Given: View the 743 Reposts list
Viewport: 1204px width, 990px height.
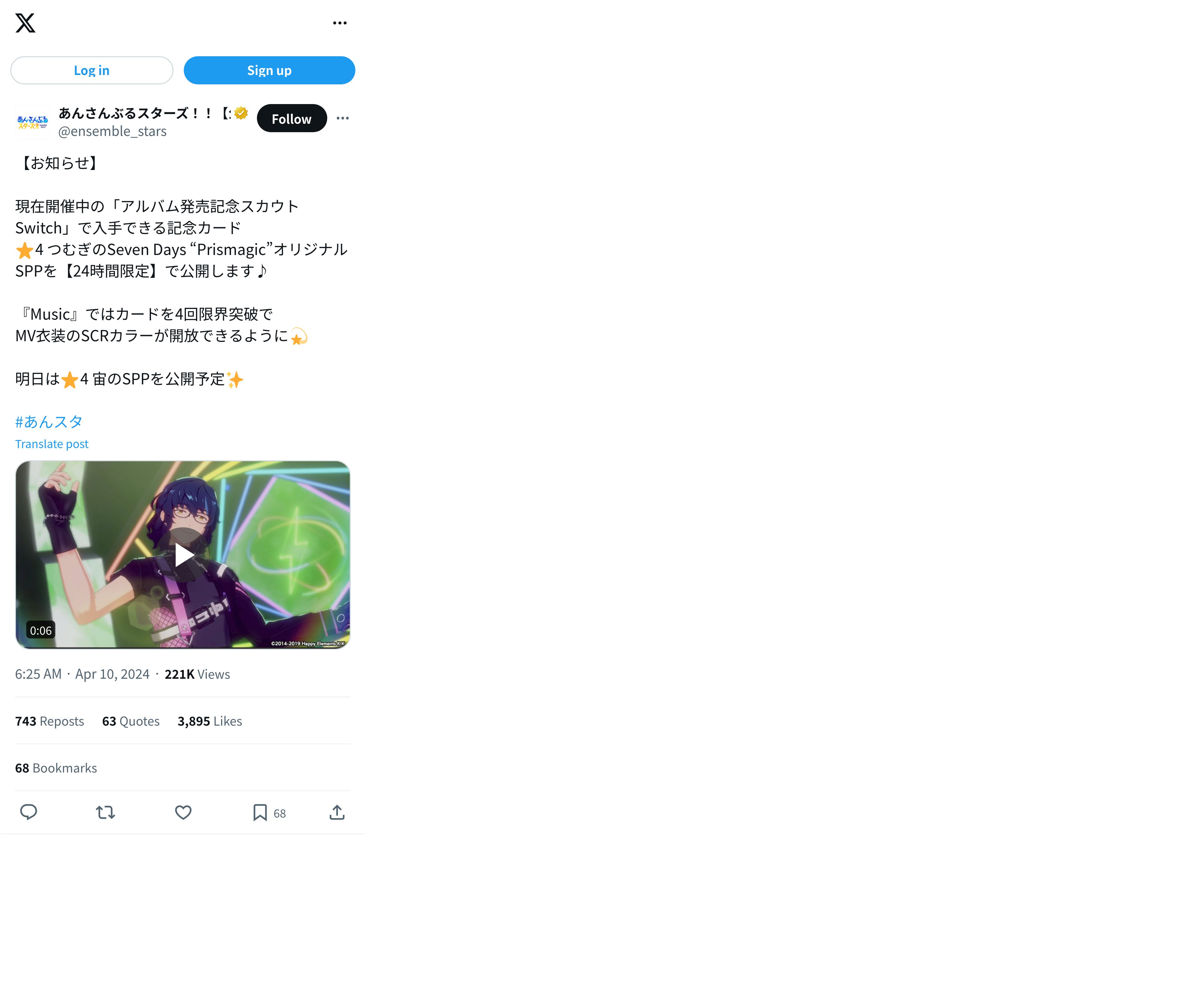Looking at the screenshot, I should pos(50,721).
